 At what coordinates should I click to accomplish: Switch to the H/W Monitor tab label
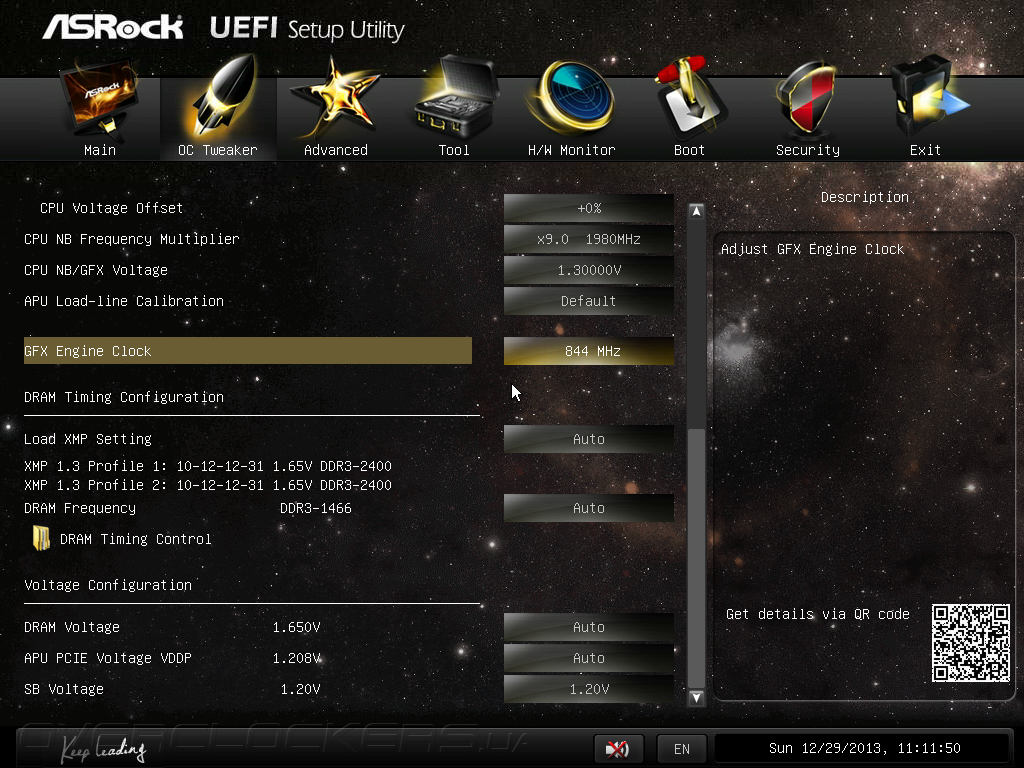click(x=571, y=150)
